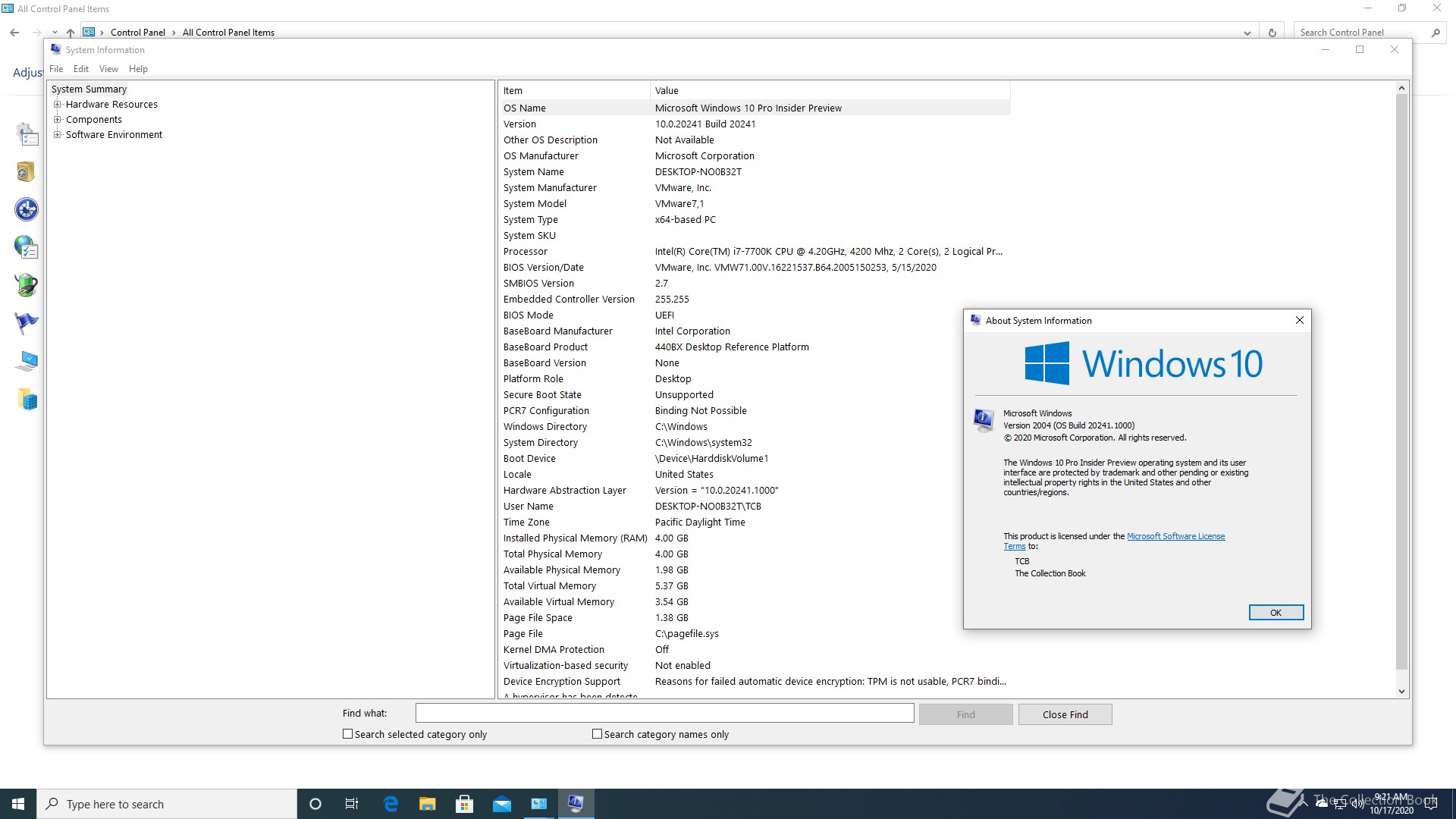This screenshot has width=1456, height=819.
Task: Open File Explorer from the taskbar
Action: pyautogui.click(x=428, y=804)
